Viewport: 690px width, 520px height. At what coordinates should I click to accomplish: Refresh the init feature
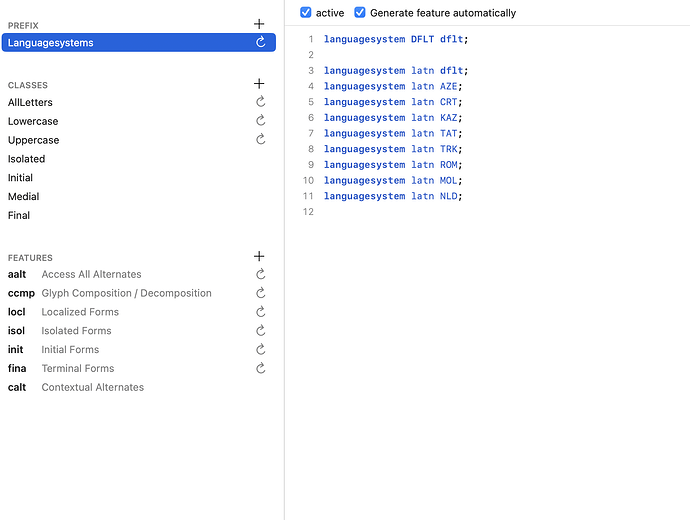click(261, 350)
